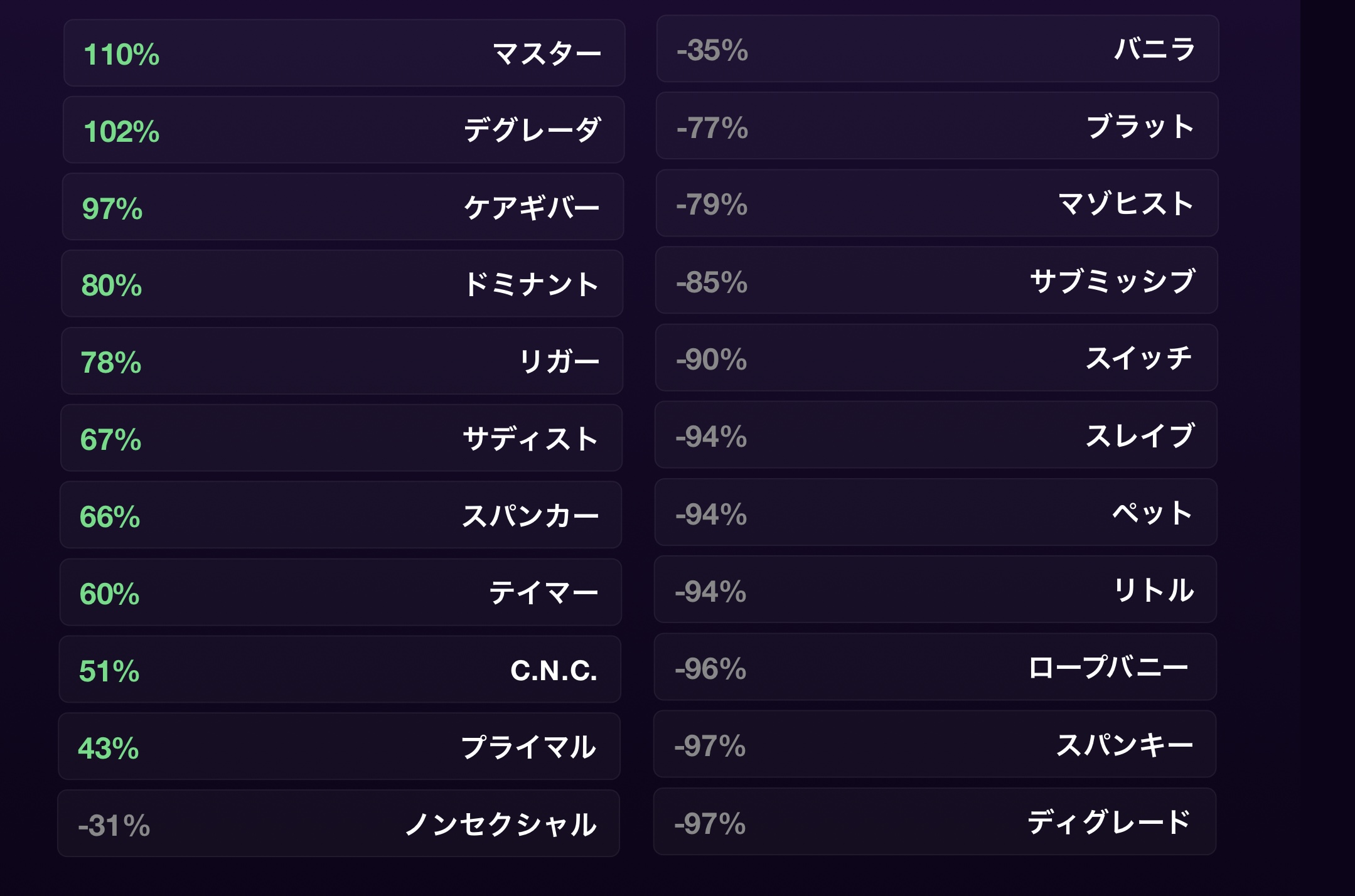Viewport: 1355px width, 896px height.
Task: Click the ペット -94% card
Action: 936,513
